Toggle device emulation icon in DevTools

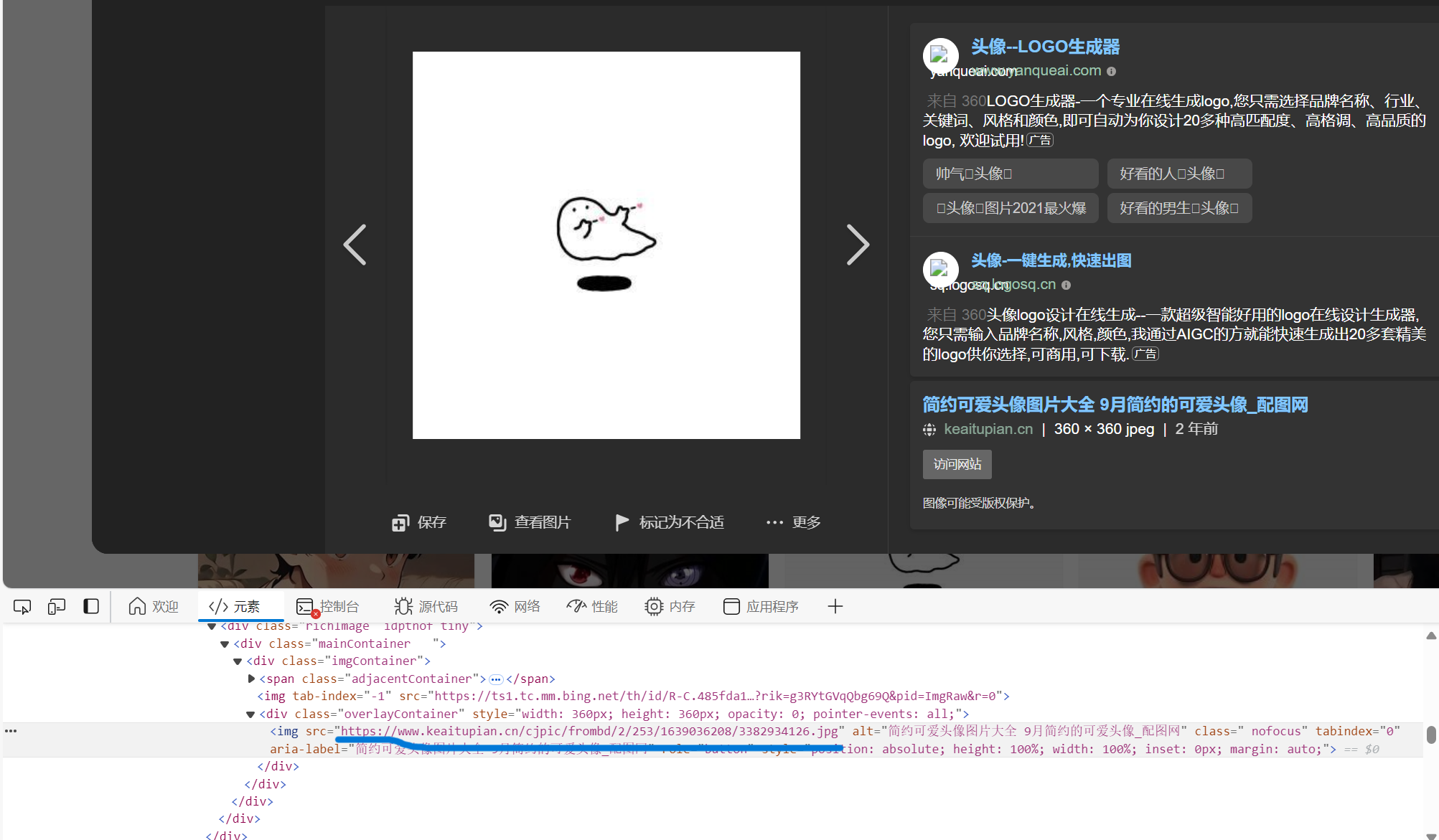point(57,607)
